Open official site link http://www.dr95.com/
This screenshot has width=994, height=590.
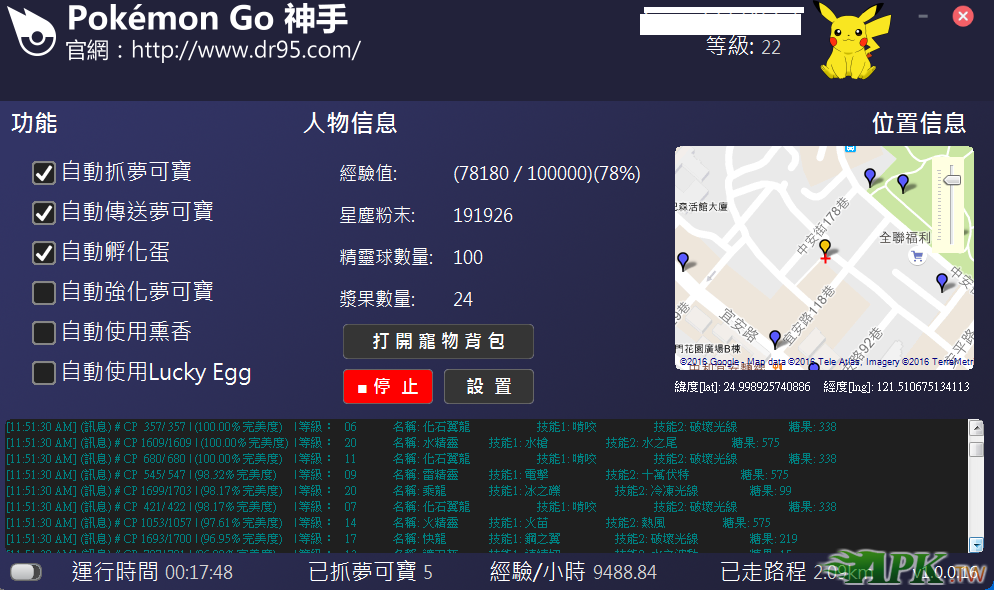point(246,49)
